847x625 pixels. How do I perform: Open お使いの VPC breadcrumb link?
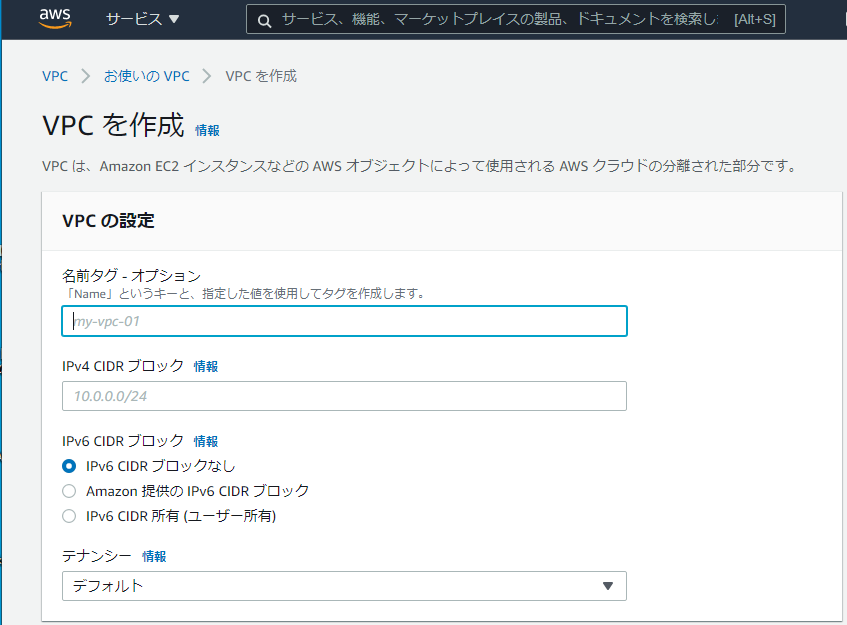pyautogui.click(x=146, y=76)
